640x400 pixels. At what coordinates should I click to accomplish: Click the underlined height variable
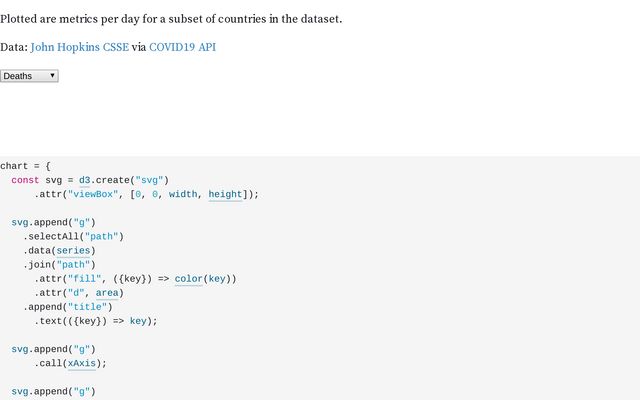[225, 194]
